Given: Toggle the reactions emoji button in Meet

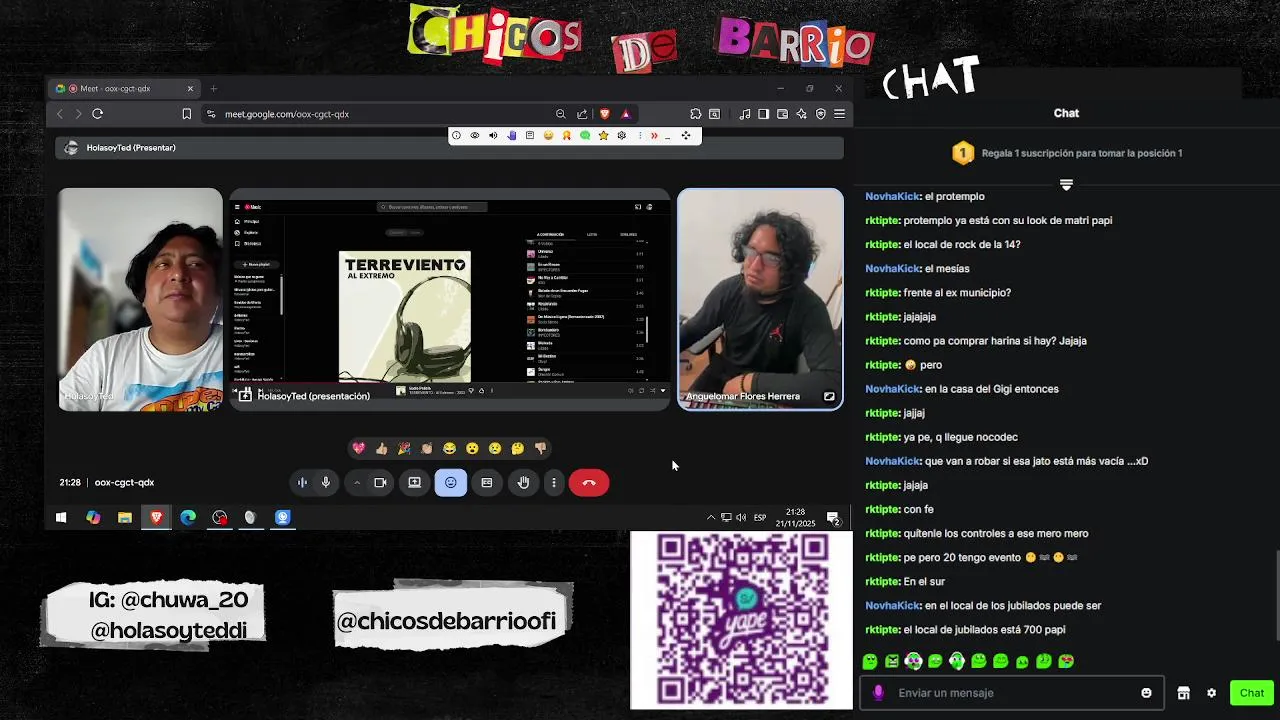Looking at the screenshot, I should [x=451, y=483].
